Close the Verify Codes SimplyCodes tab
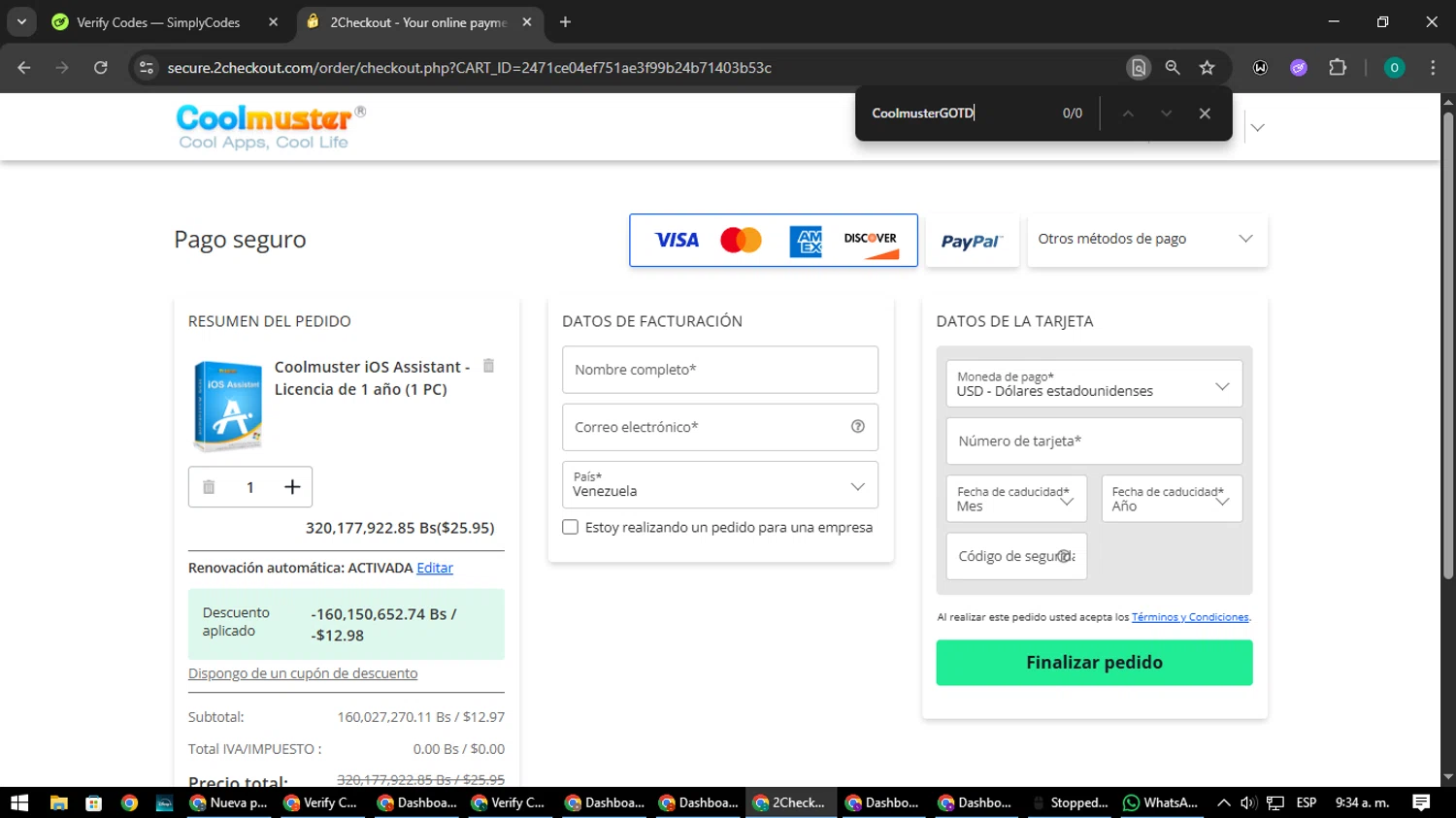The height and width of the screenshot is (818, 1456). pos(273,21)
